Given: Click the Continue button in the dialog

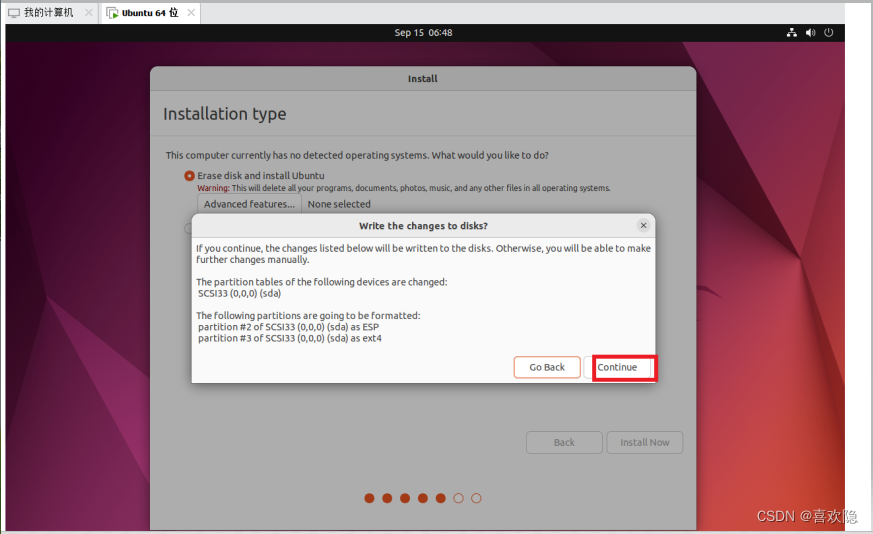Looking at the screenshot, I should pyautogui.click(x=617, y=368).
